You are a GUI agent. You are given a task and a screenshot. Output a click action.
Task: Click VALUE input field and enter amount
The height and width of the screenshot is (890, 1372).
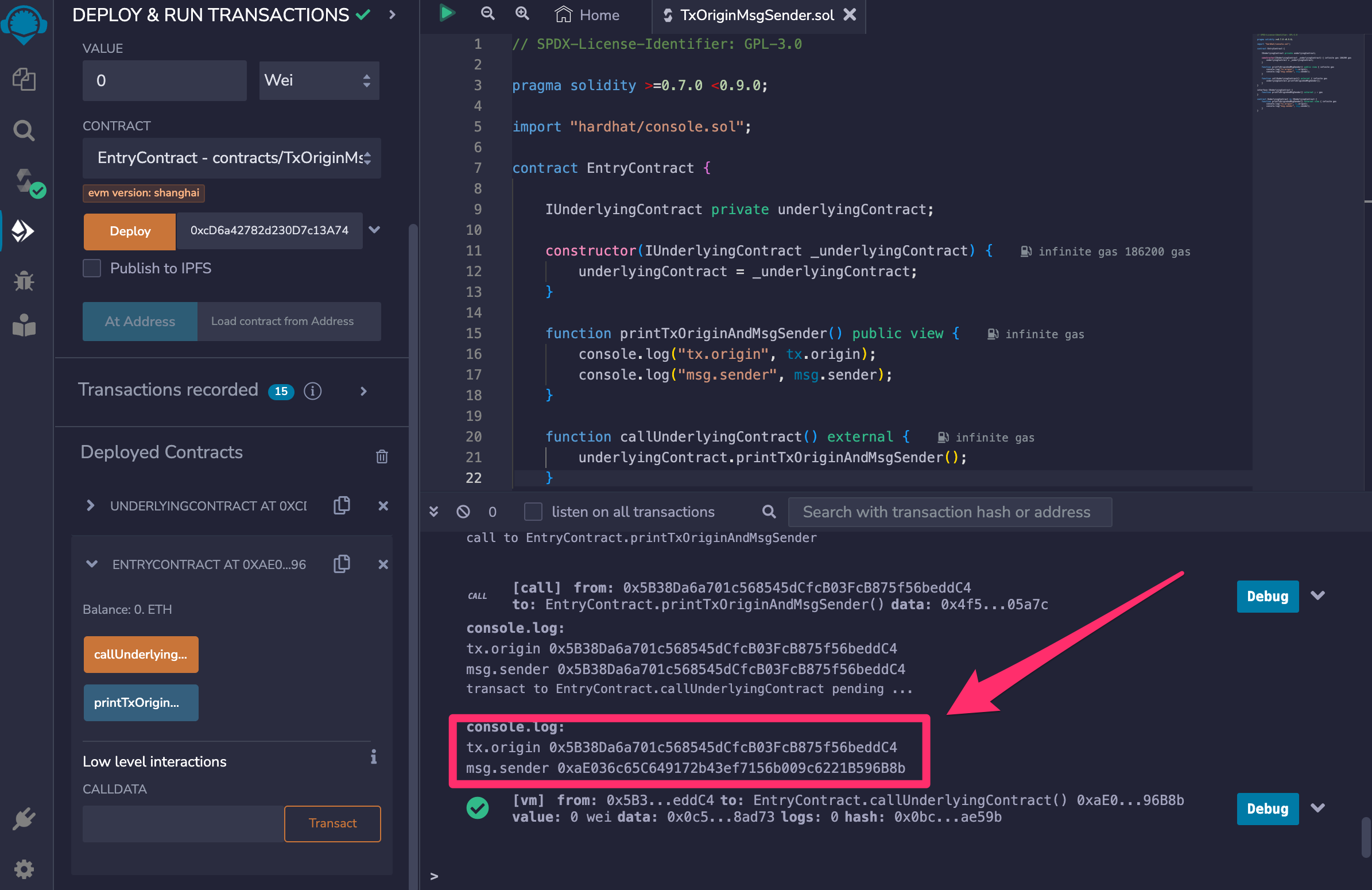click(164, 80)
